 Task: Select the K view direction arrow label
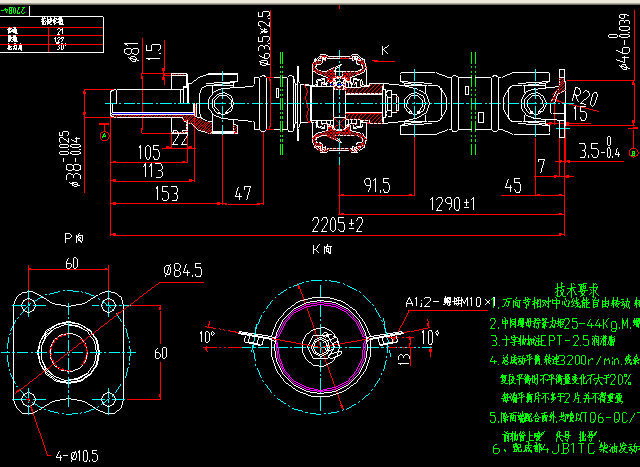[x=384, y=48]
